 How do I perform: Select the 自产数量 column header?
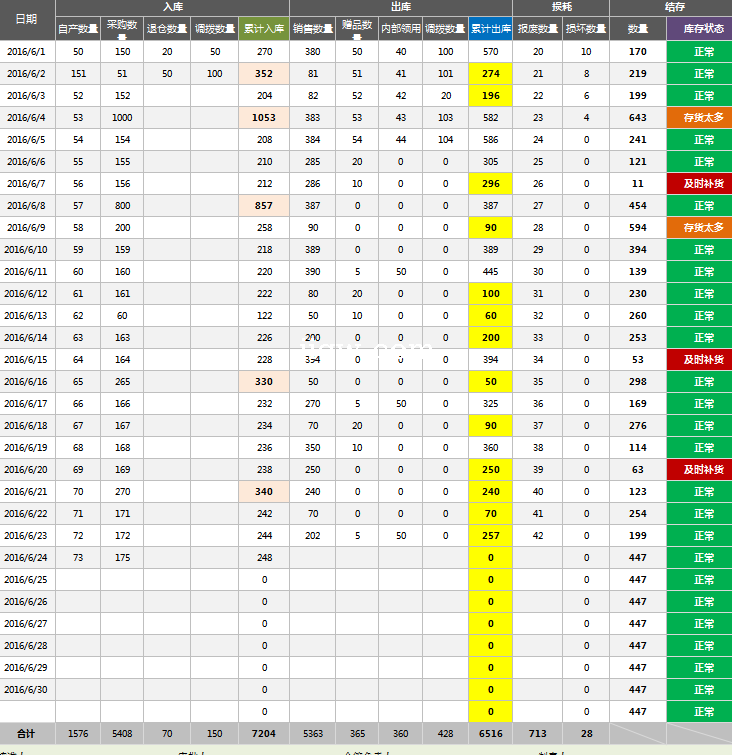[x=78, y=29]
